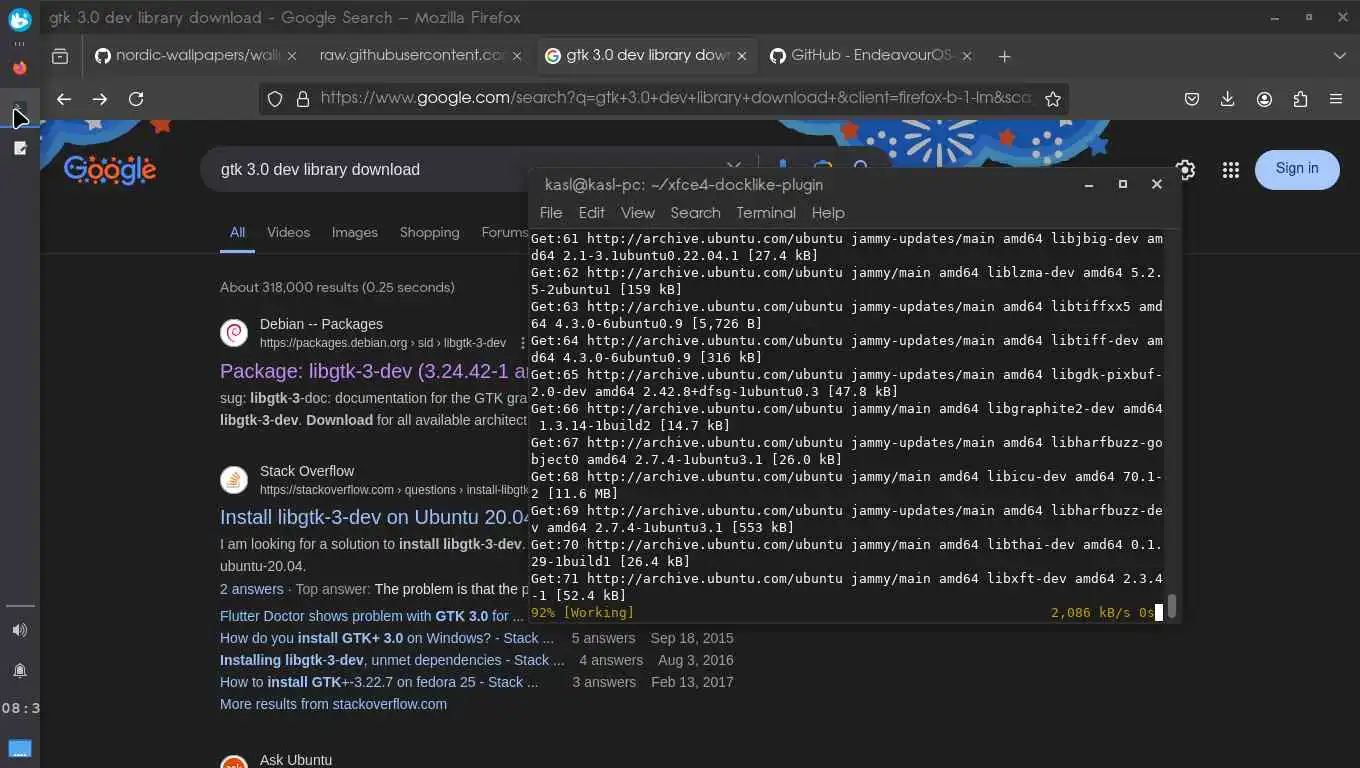Go forward in Firefox history
The height and width of the screenshot is (768, 1360).
point(100,99)
